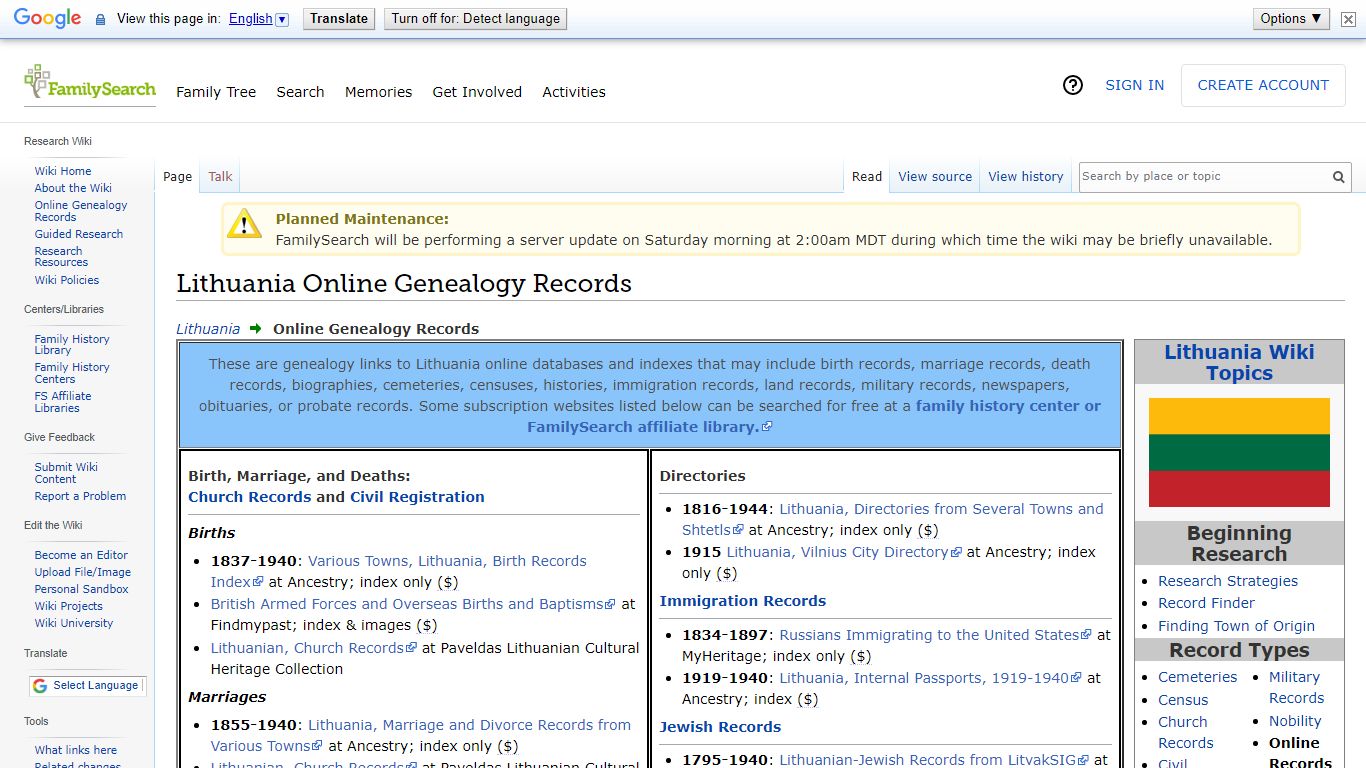Open Record Finder link
Screen dimensions: 1366x768
pos(1206,603)
